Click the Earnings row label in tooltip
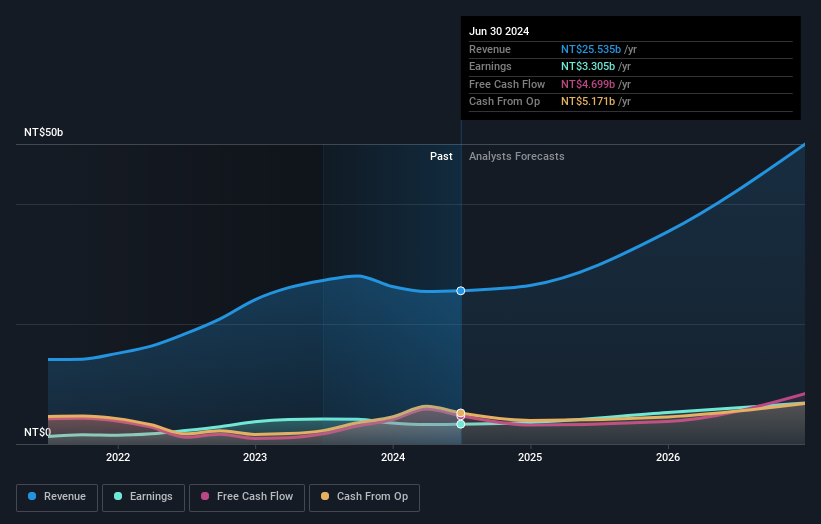 coord(490,66)
